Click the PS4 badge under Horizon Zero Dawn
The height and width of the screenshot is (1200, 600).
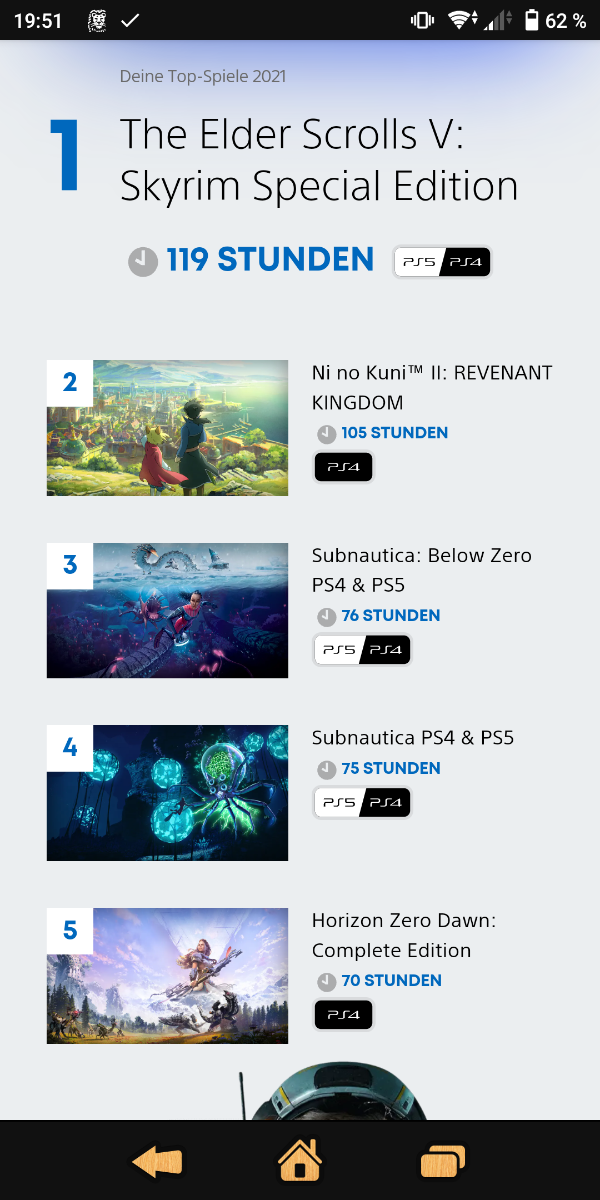(x=343, y=1015)
